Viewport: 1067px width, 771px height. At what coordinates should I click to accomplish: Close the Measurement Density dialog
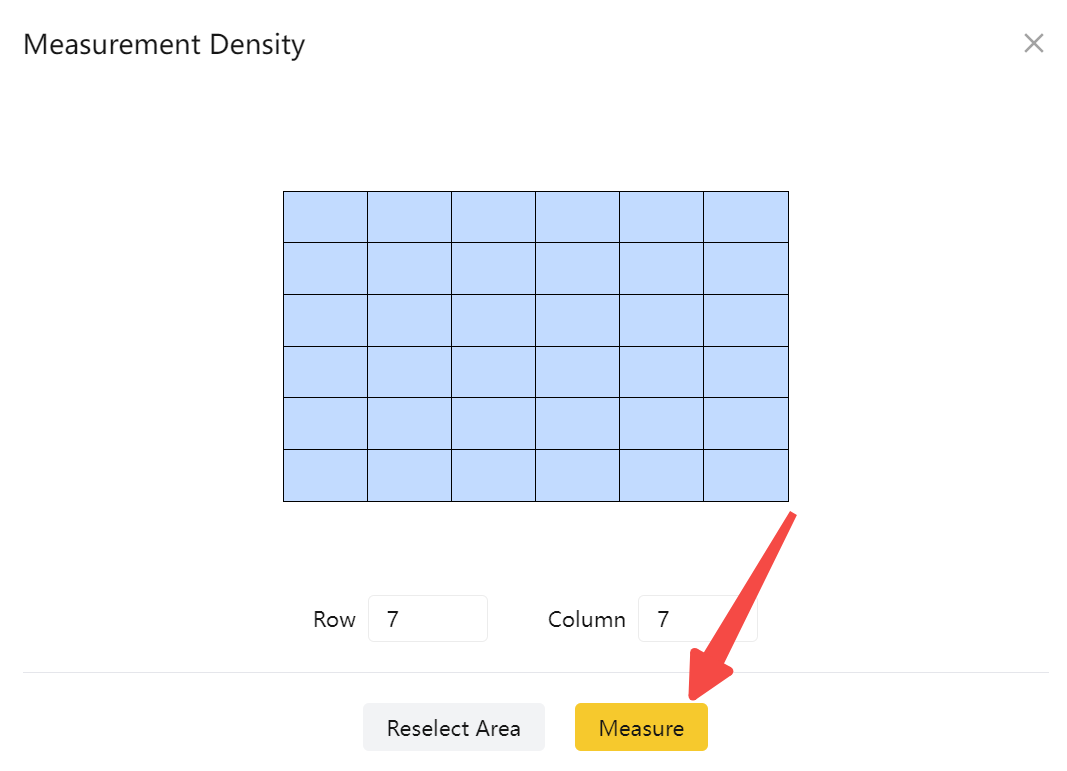pos(1033,43)
